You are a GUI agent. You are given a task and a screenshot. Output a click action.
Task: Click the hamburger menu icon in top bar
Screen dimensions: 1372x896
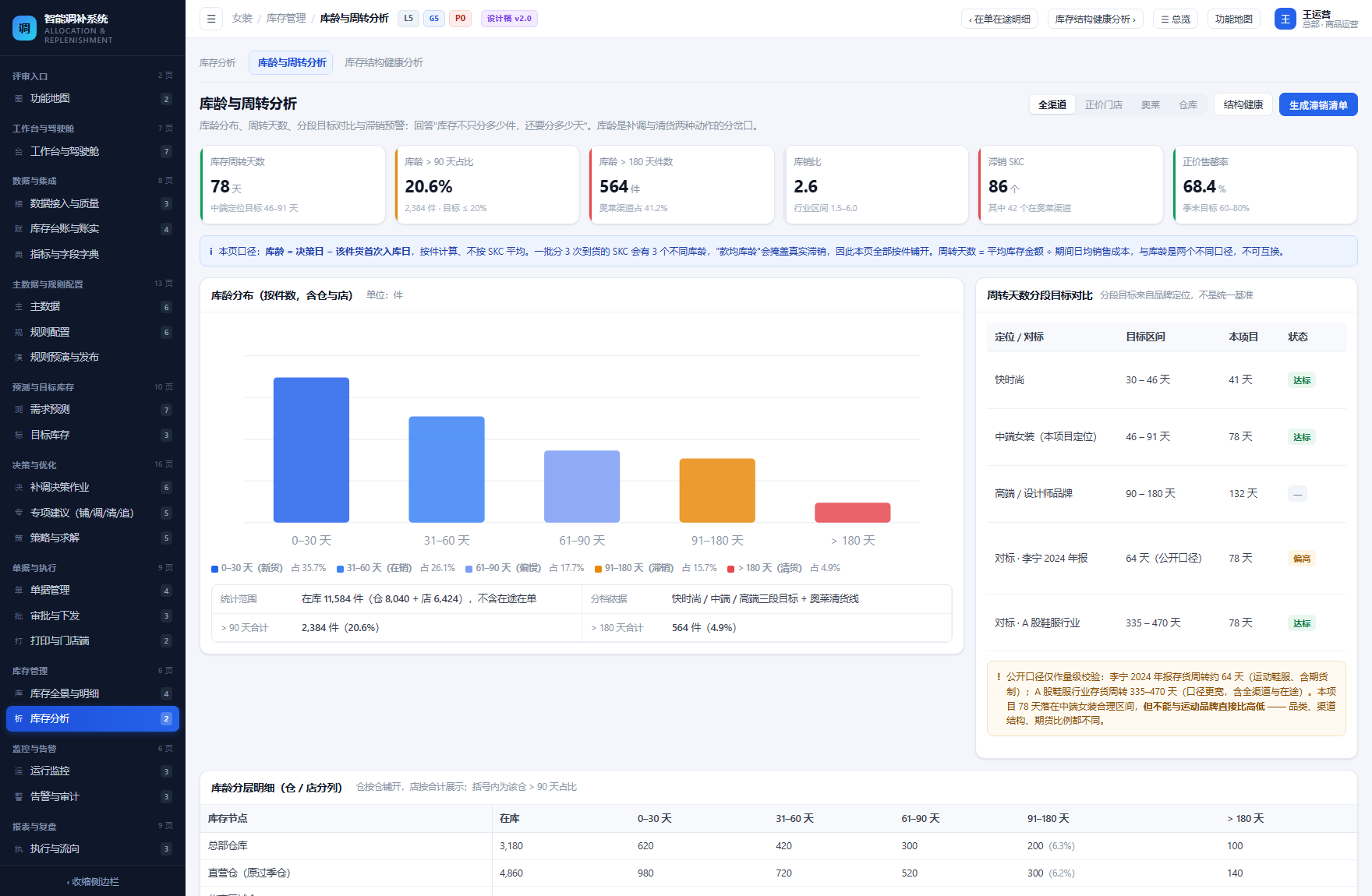tap(210, 19)
